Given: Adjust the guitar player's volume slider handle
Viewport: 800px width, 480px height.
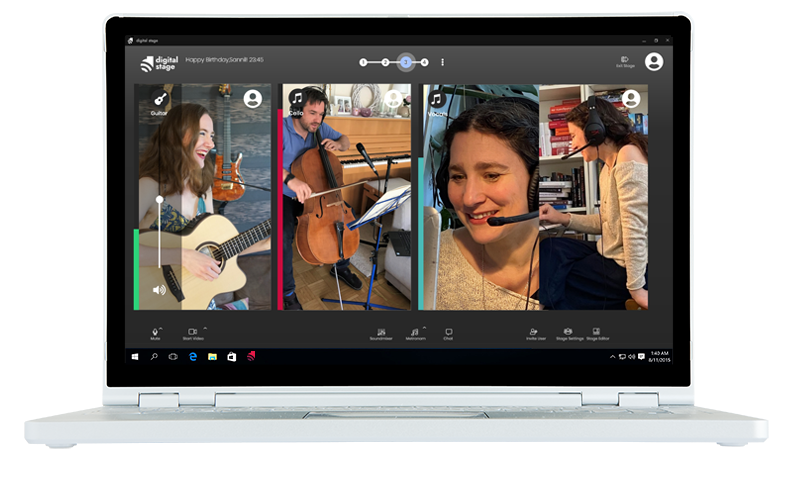Looking at the screenshot, I should 160,199.
